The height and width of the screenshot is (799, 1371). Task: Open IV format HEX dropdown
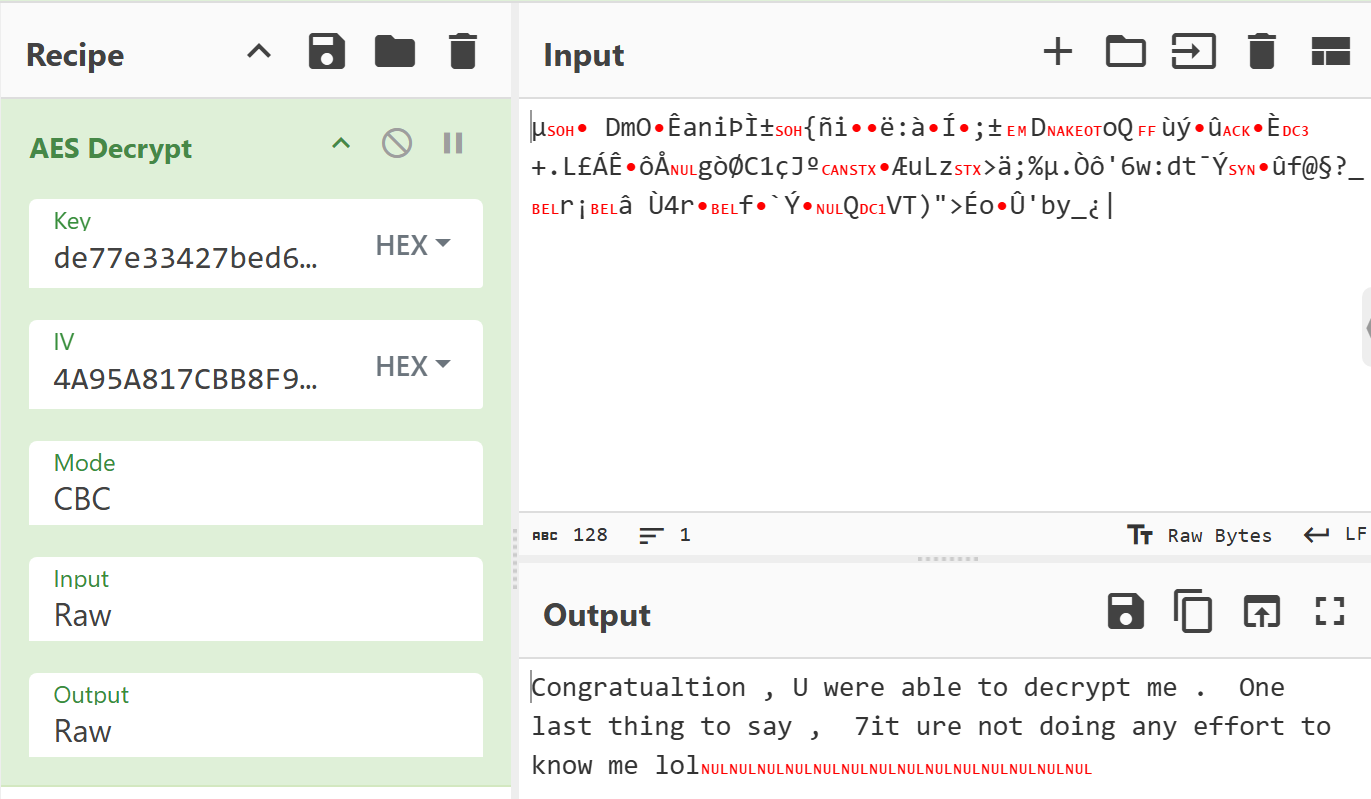[x=413, y=366]
